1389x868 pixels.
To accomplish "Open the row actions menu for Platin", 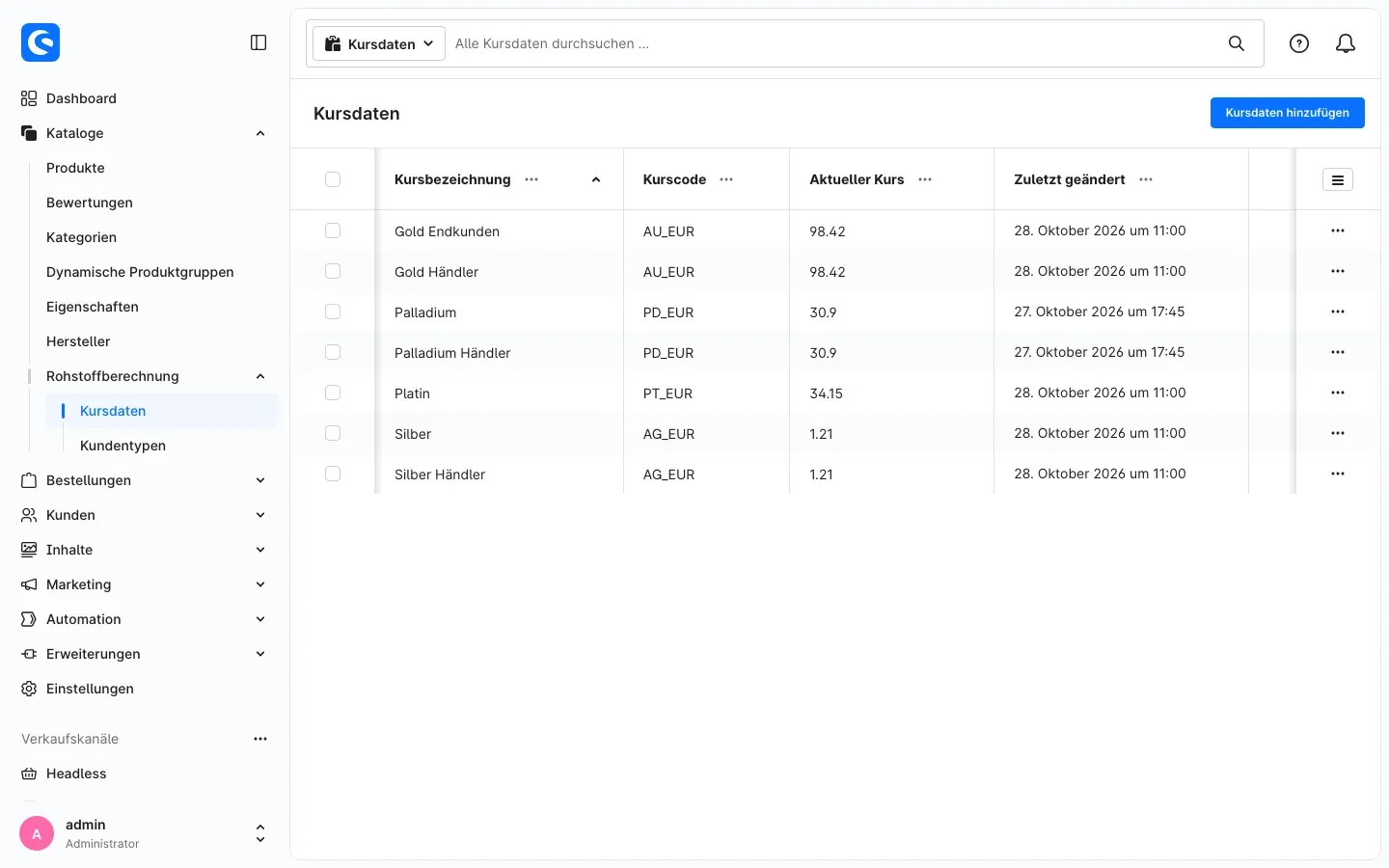I will 1338,393.
